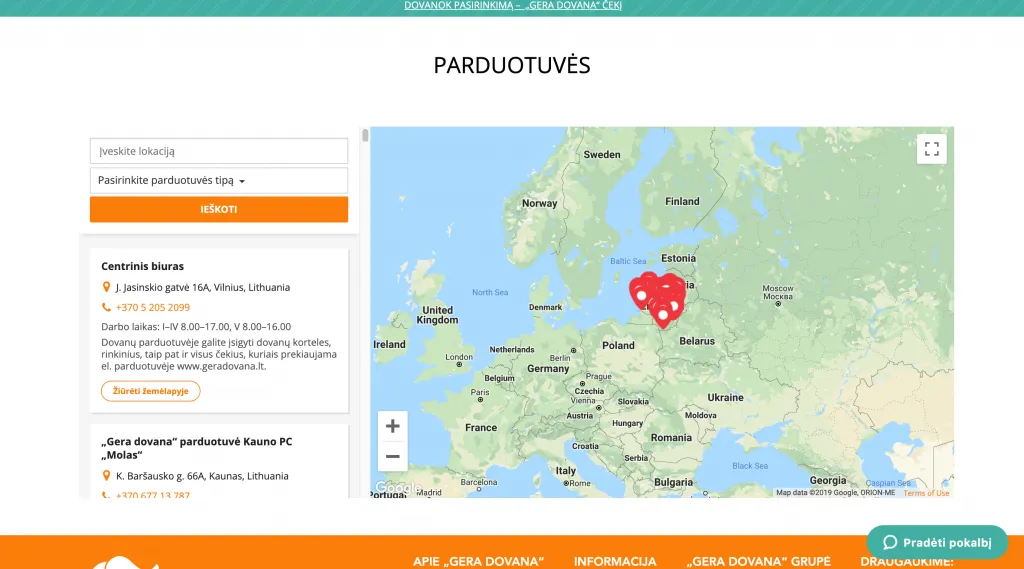Focus the Įveskite lokaciją input field
The height and width of the screenshot is (569, 1024).
pyautogui.click(x=219, y=151)
